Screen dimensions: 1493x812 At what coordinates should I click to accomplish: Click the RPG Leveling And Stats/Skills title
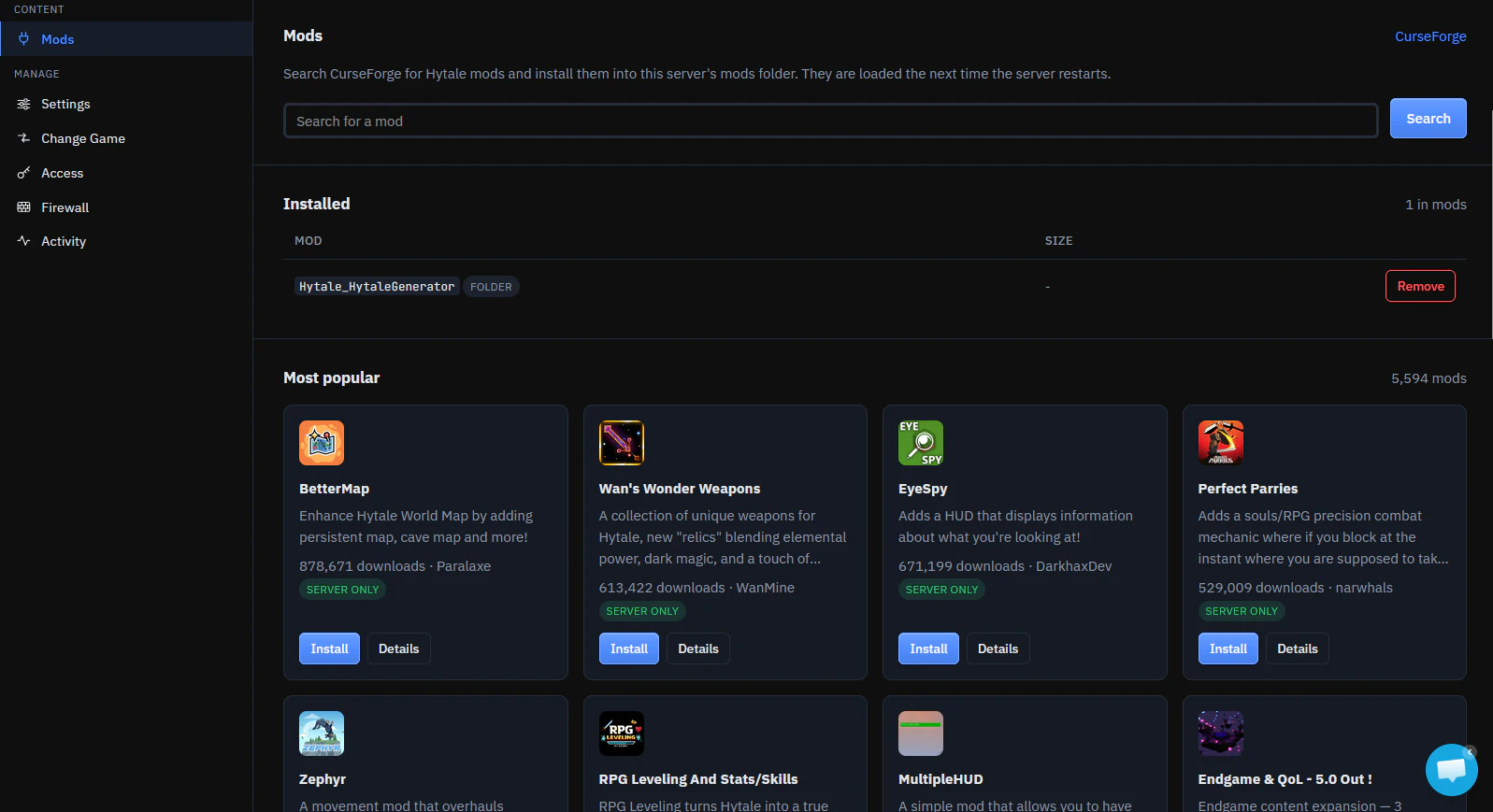[x=698, y=779]
